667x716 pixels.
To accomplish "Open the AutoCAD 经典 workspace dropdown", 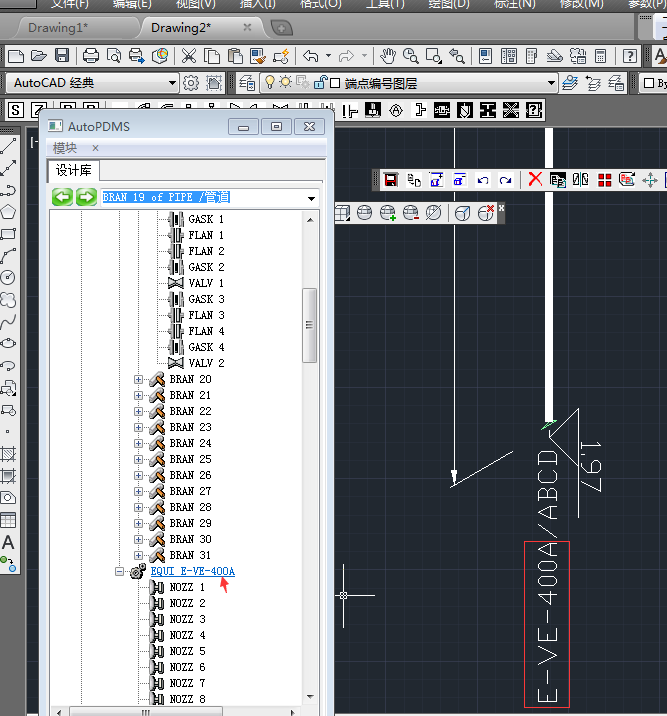I will pos(172,83).
